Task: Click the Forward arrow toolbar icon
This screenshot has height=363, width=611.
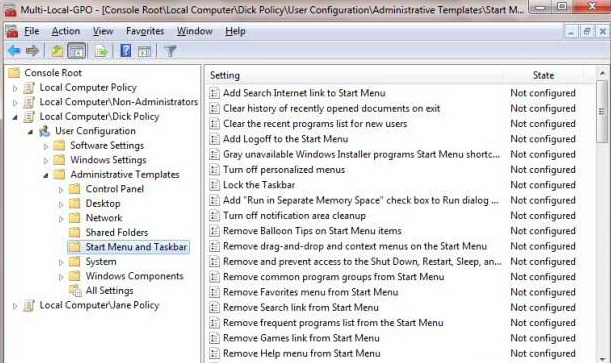Action: coord(32,51)
